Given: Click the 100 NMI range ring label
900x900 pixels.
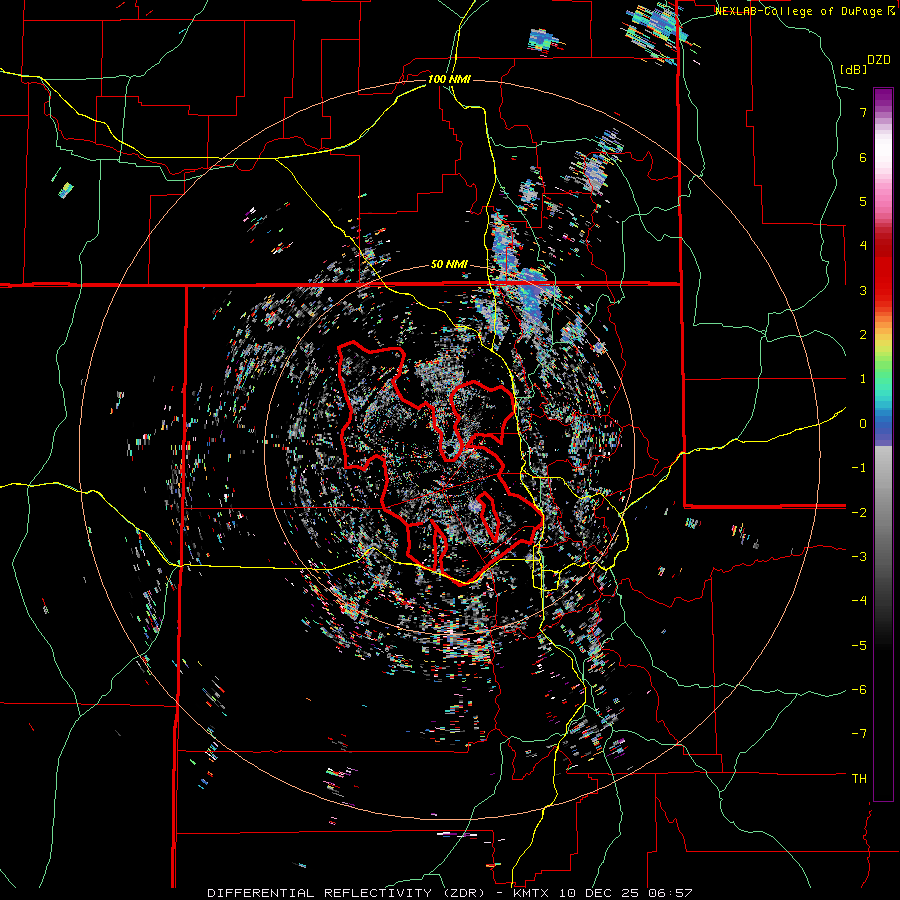Looking at the screenshot, I should tap(449, 79).
